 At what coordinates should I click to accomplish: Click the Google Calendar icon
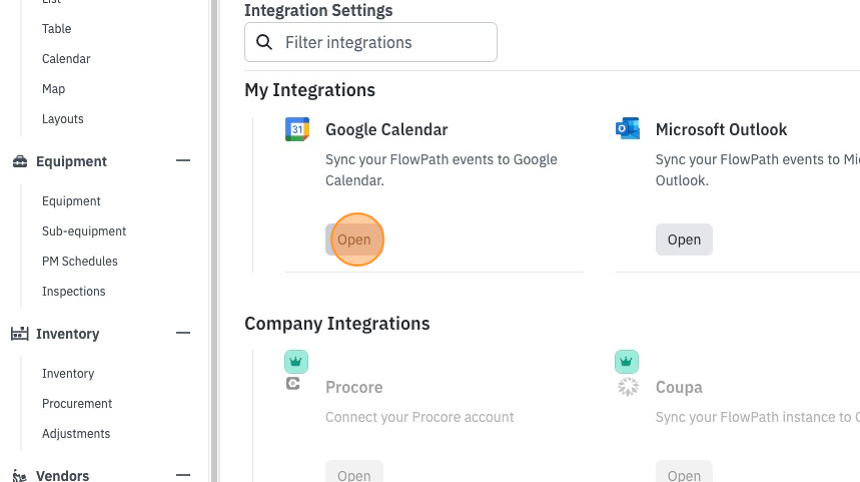point(297,129)
